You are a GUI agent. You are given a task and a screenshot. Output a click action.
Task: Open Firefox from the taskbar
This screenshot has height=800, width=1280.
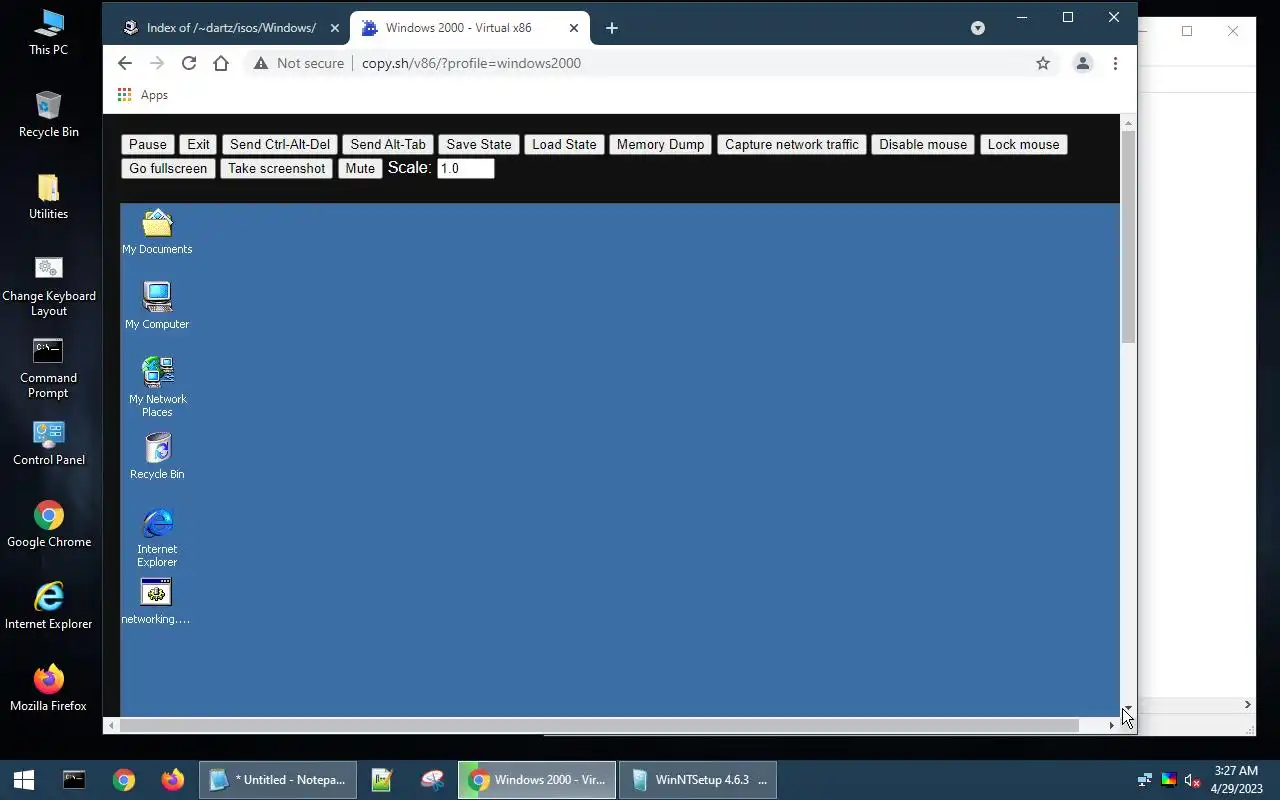click(173, 780)
